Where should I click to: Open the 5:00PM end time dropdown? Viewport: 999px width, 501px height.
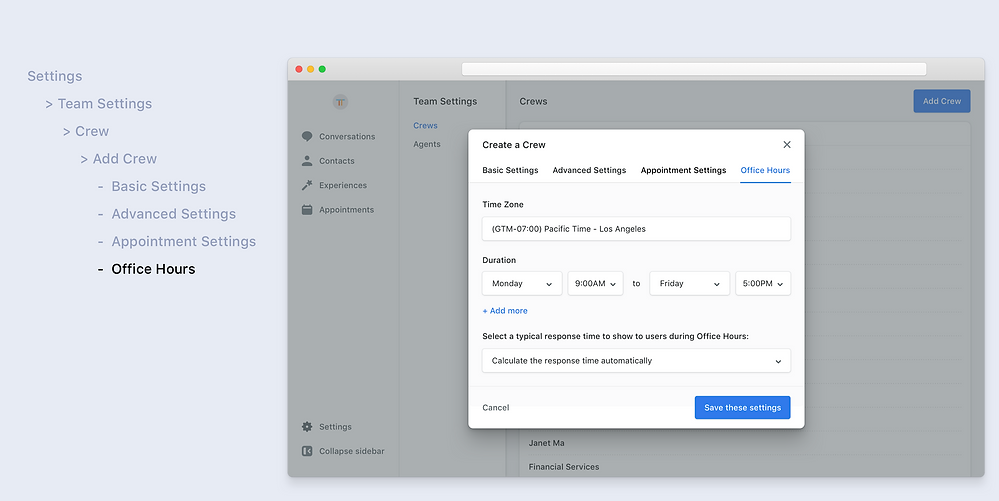pyautogui.click(x=763, y=284)
